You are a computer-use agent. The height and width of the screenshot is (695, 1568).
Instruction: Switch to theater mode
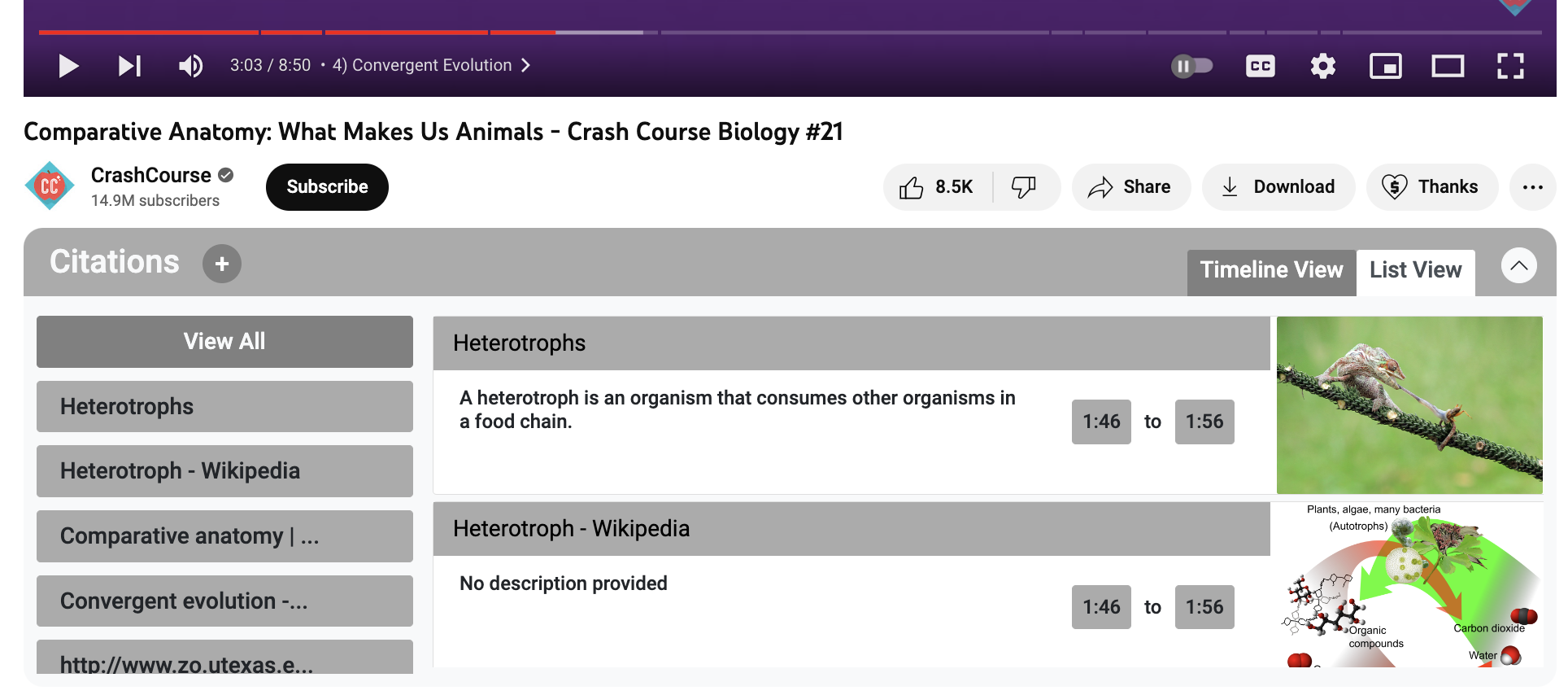[x=1448, y=66]
